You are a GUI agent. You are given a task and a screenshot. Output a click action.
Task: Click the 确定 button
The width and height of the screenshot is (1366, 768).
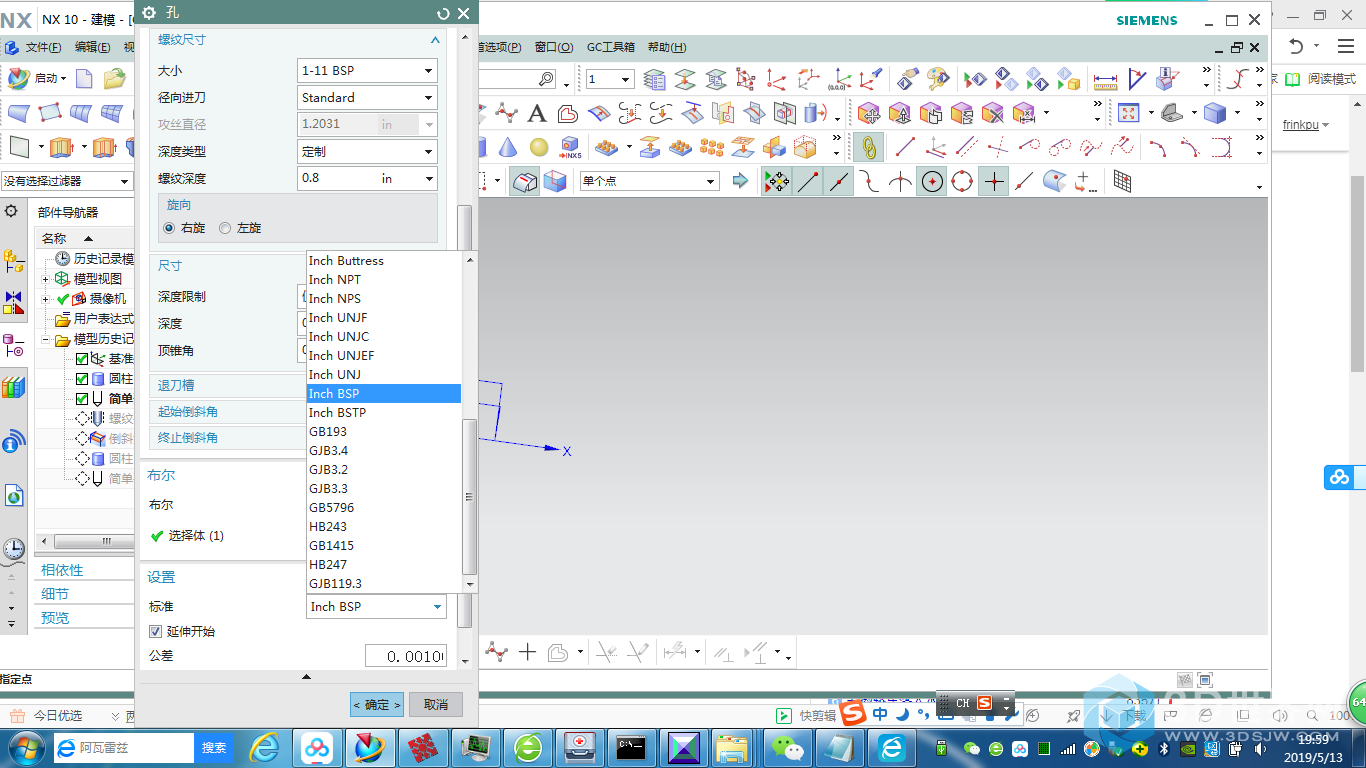coord(377,705)
